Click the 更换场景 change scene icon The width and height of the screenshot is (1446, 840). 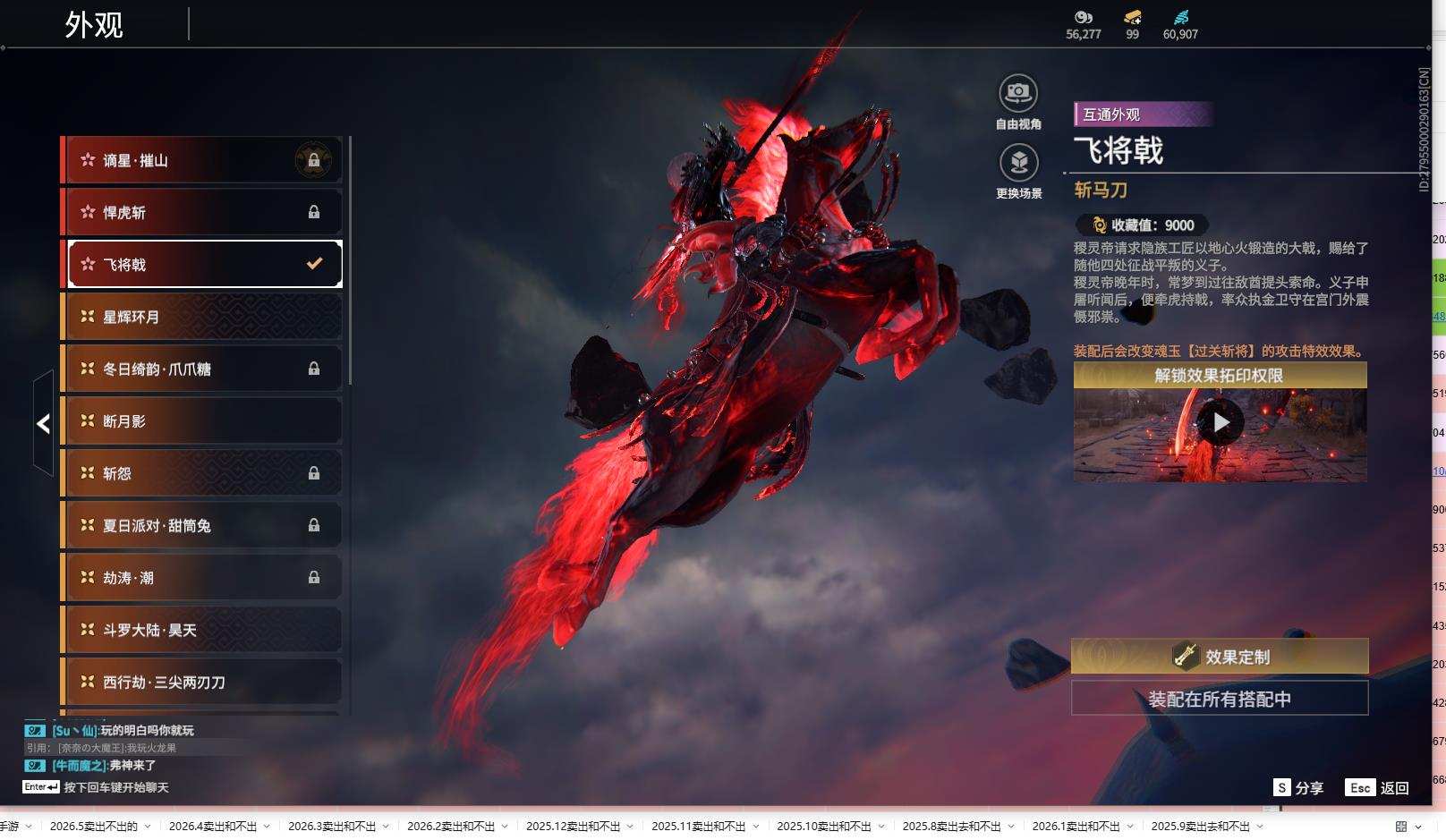(1018, 163)
